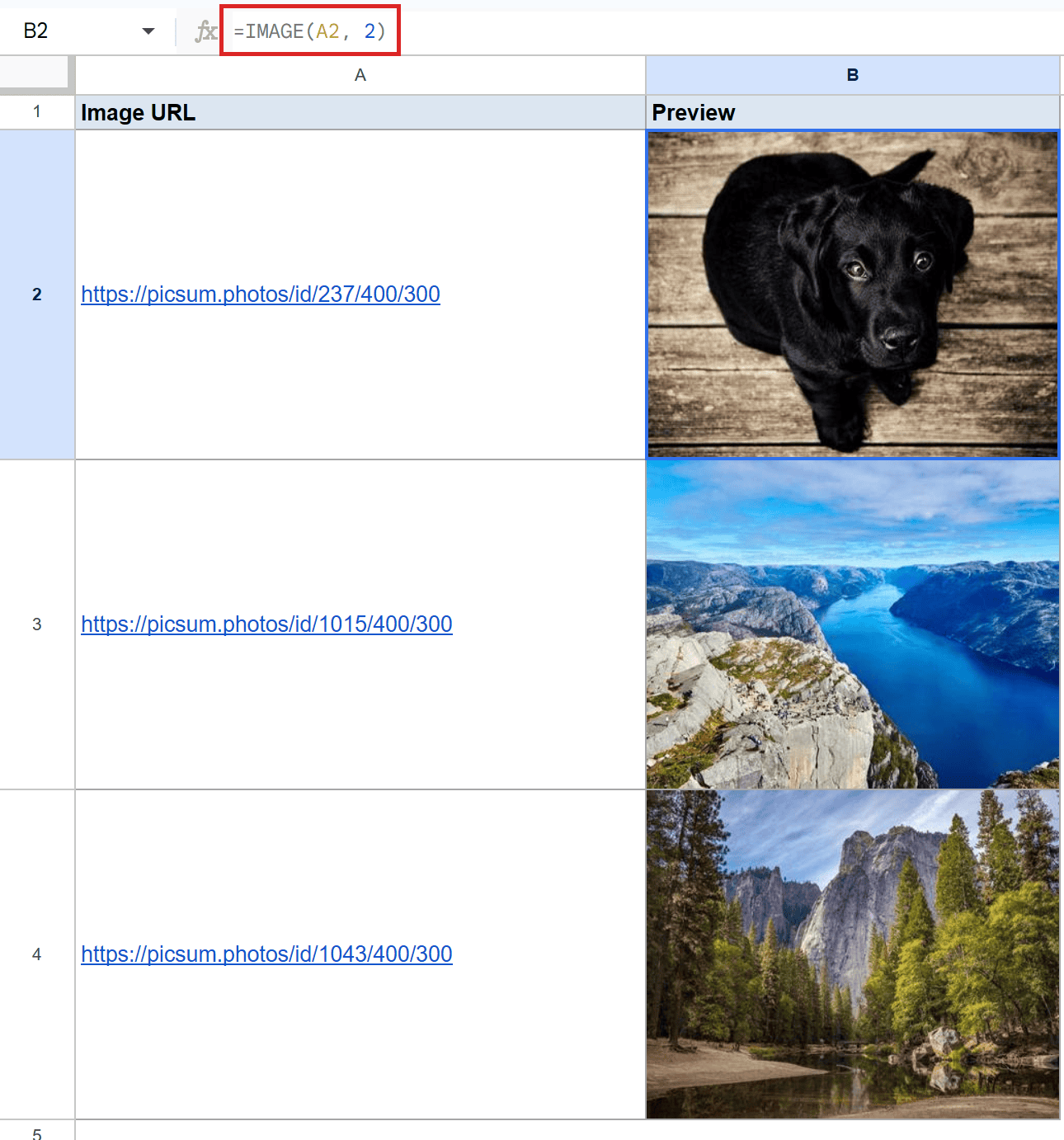
Task: Click the Preview header cell
Action: tap(853, 112)
